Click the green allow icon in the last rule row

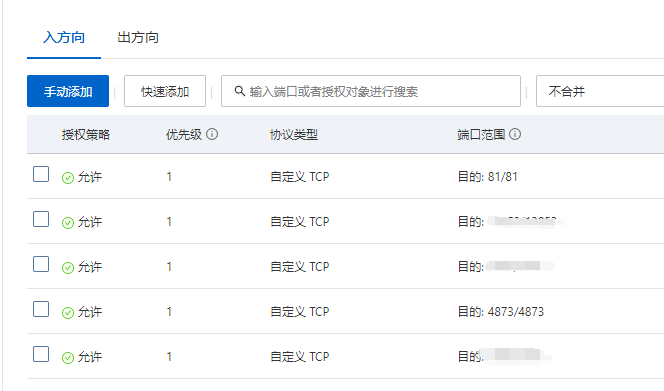(x=68, y=358)
